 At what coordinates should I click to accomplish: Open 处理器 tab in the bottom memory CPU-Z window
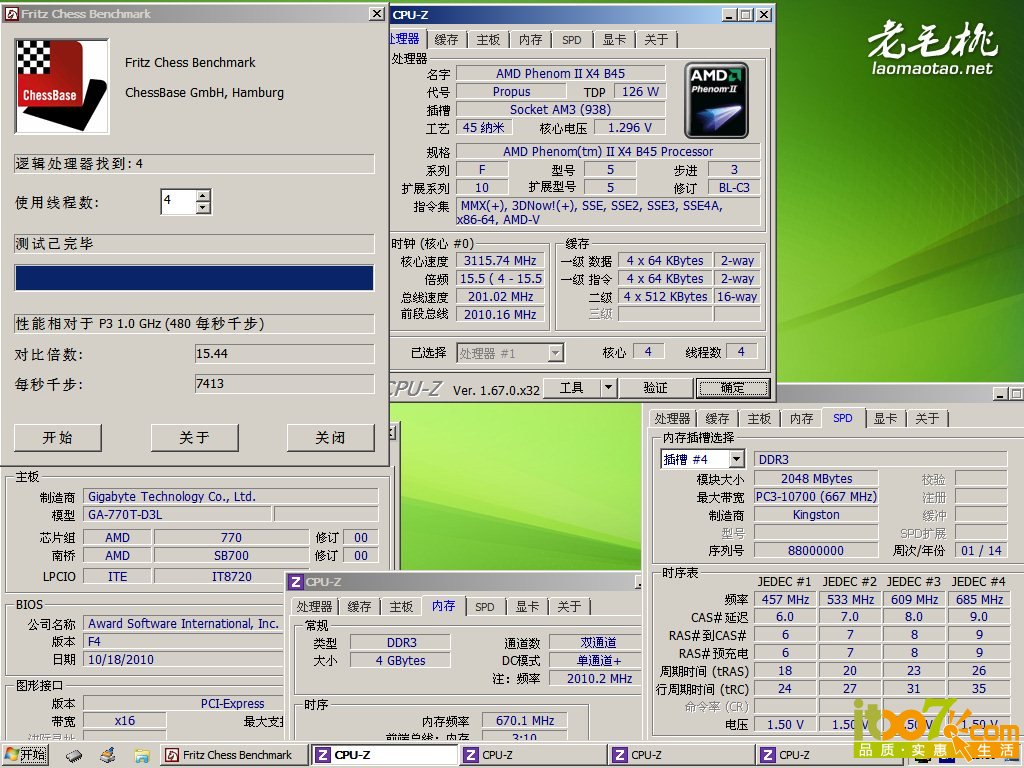pyautogui.click(x=315, y=607)
